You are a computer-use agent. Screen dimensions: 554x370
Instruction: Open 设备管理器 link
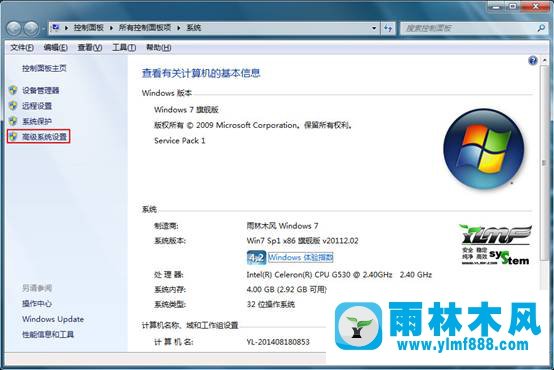click(x=41, y=90)
